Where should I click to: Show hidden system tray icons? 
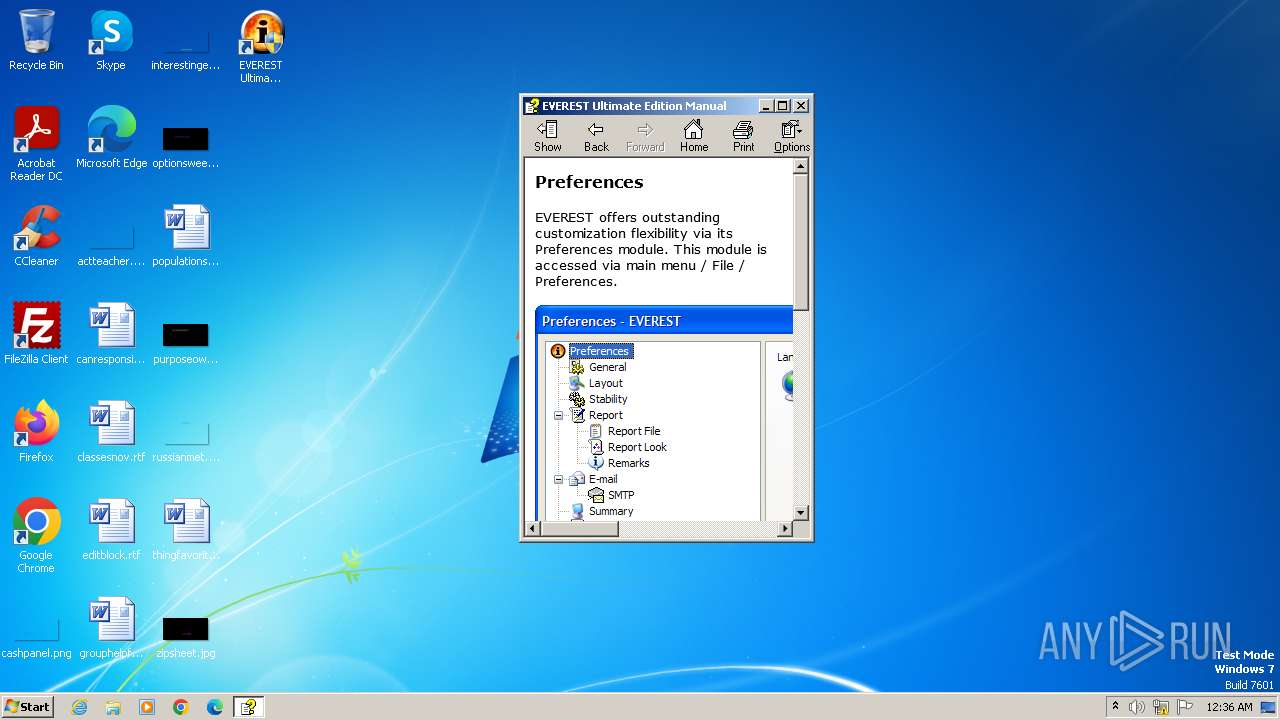[1115, 707]
